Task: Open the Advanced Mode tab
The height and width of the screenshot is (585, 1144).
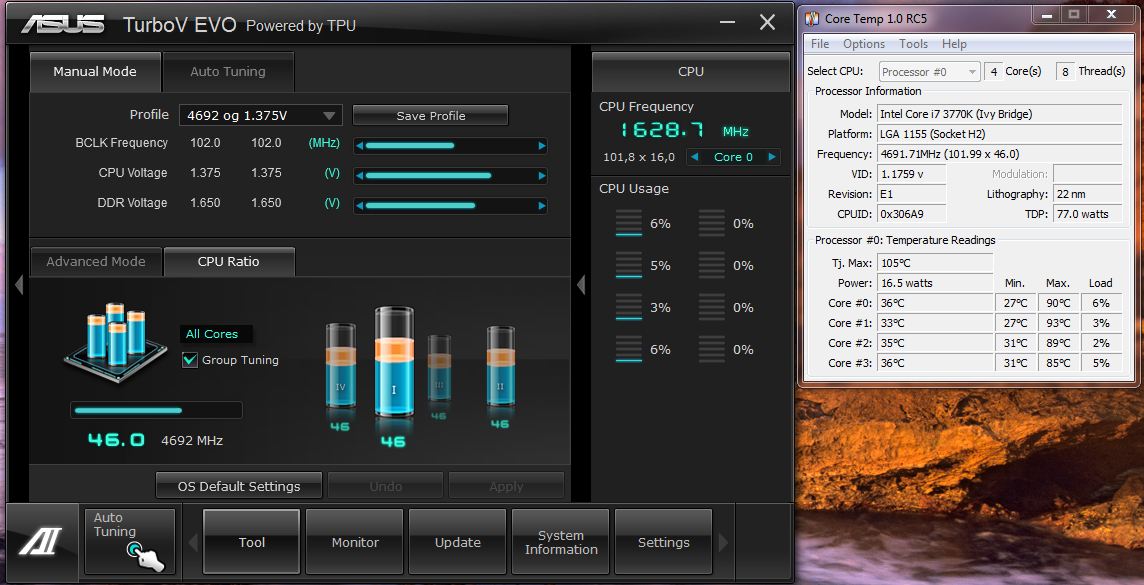Action: (x=96, y=261)
